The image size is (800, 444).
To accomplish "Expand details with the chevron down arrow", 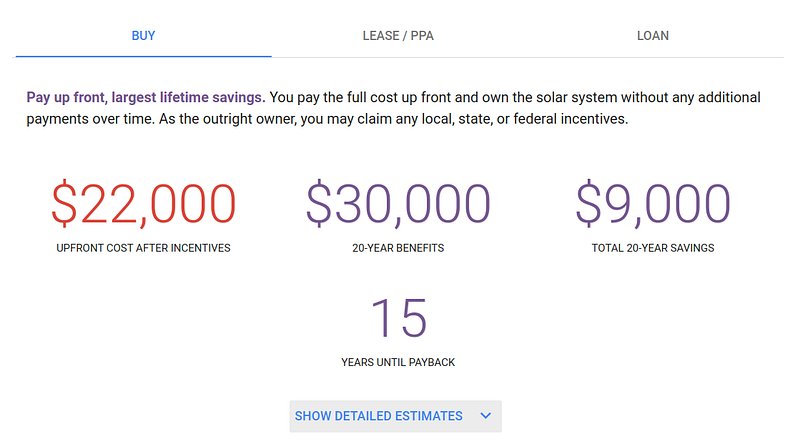I will click(x=486, y=416).
